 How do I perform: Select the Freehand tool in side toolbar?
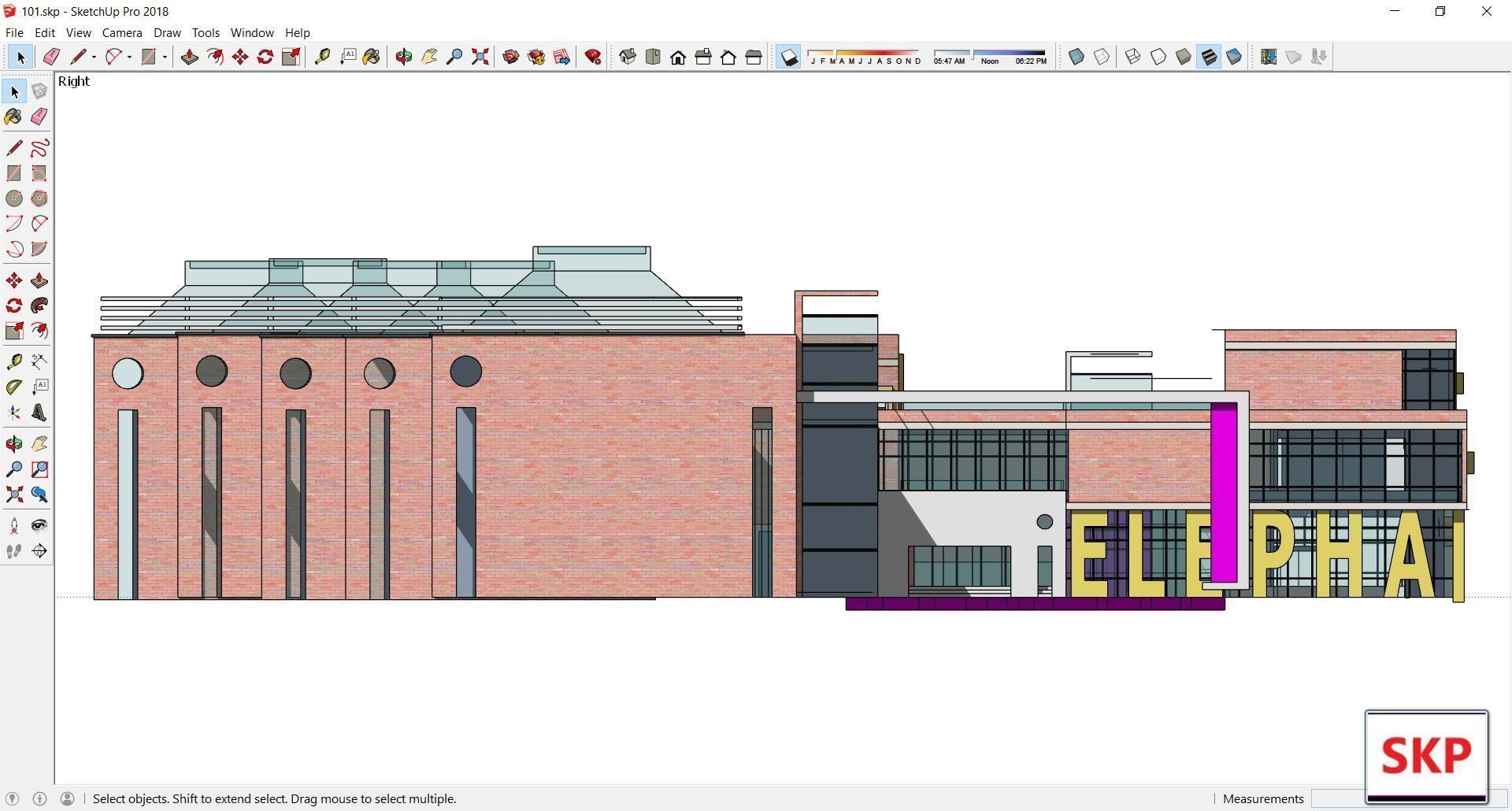pyautogui.click(x=39, y=148)
